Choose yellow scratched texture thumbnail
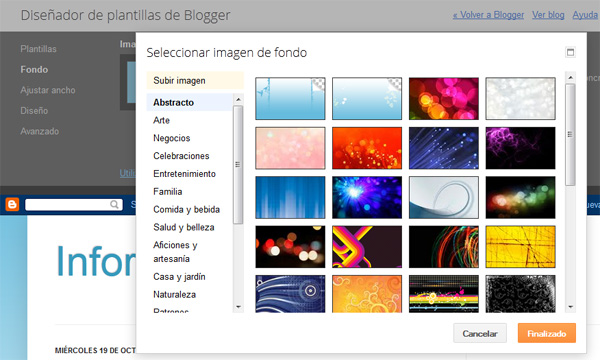Image resolution: width=600 pixels, height=360 pixels. tap(520, 247)
